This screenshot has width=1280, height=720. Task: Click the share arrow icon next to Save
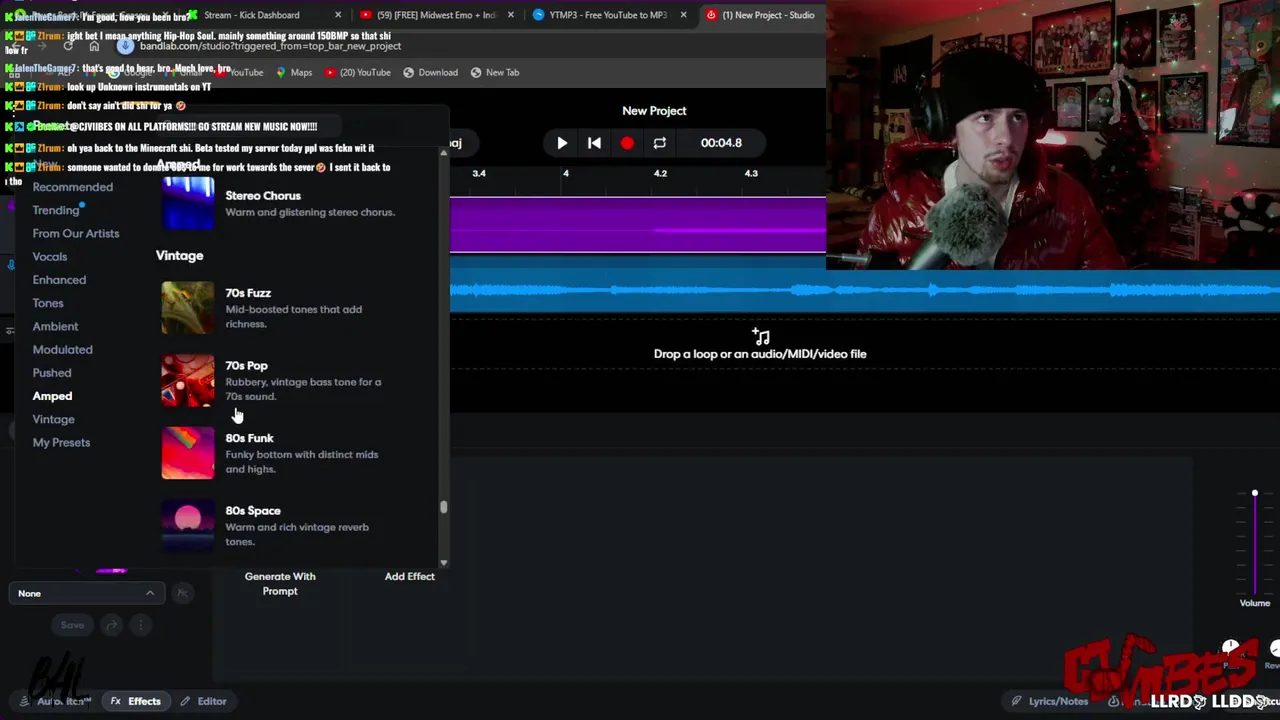coord(112,625)
